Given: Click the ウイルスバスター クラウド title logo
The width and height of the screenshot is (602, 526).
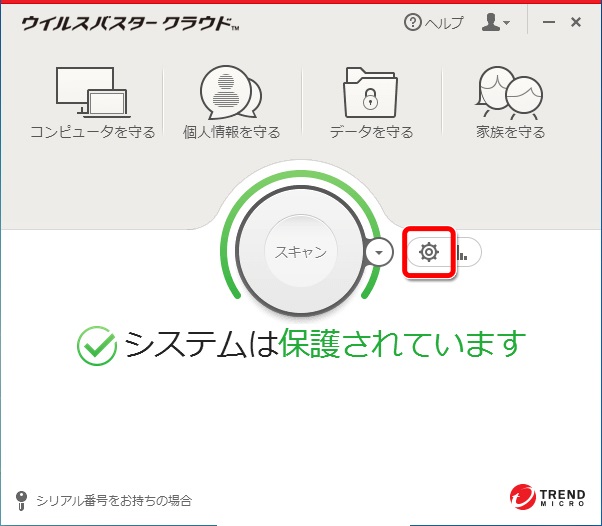Looking at the screenshot, I should point(131,23).
